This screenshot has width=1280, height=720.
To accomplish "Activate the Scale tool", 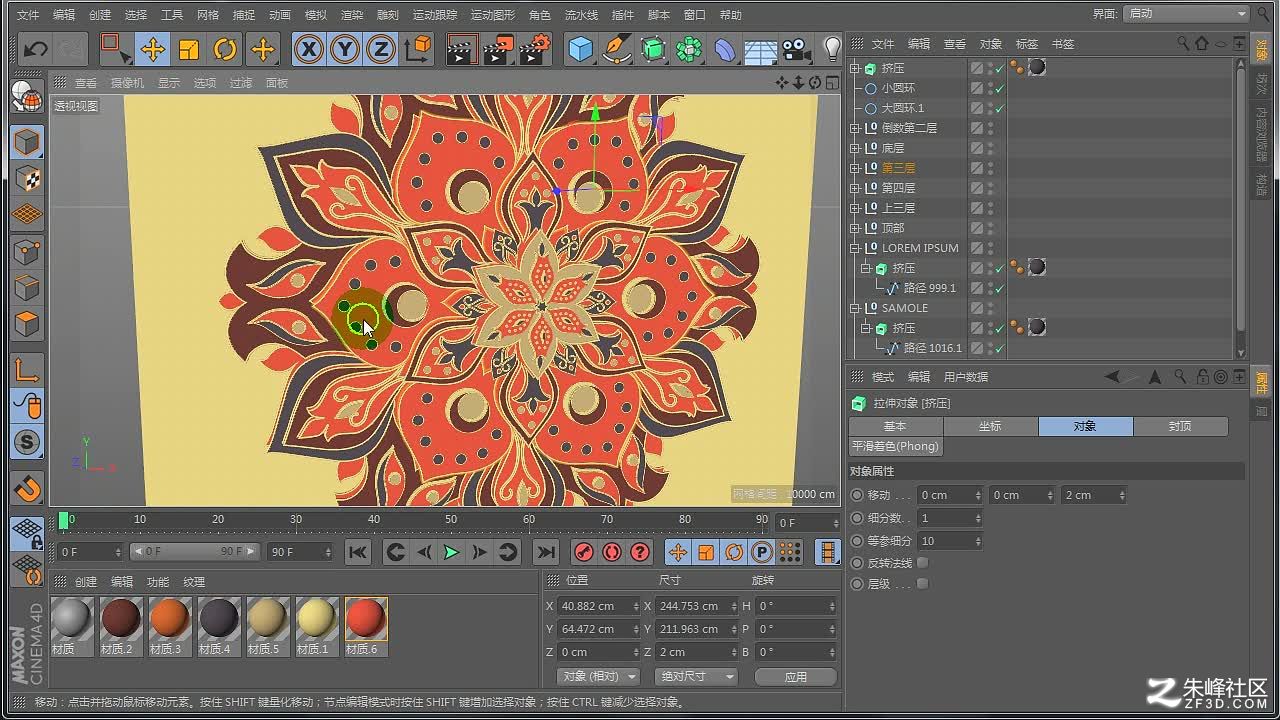I will [x=189, y=49].
